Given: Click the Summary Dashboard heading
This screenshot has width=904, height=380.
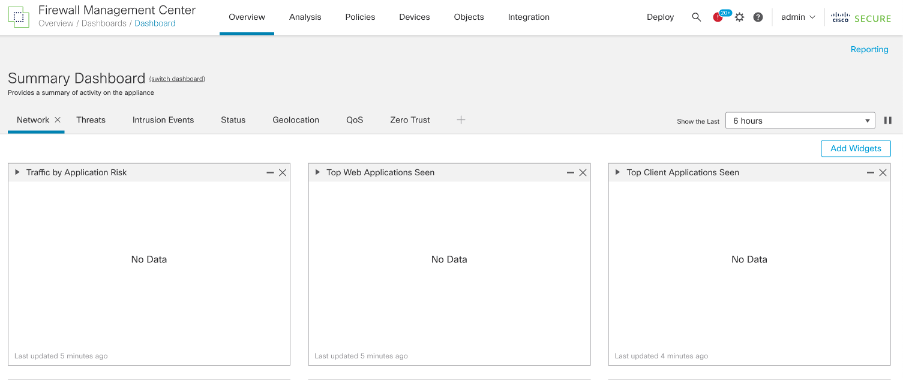Looking at the screenshot, I should click(x=77, y=78).
